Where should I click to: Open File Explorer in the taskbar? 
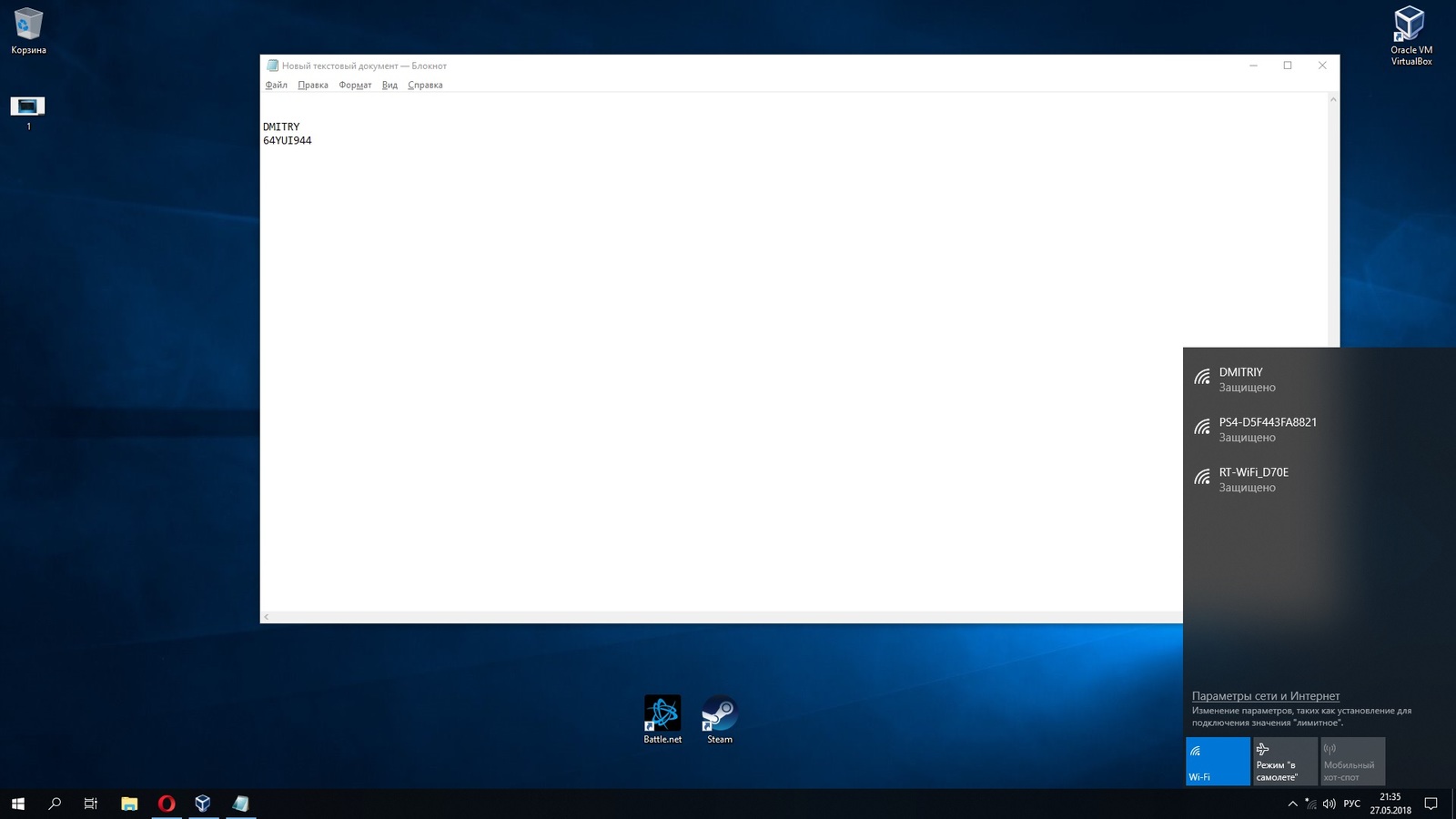pyautogui.click(x=129, y=804)
